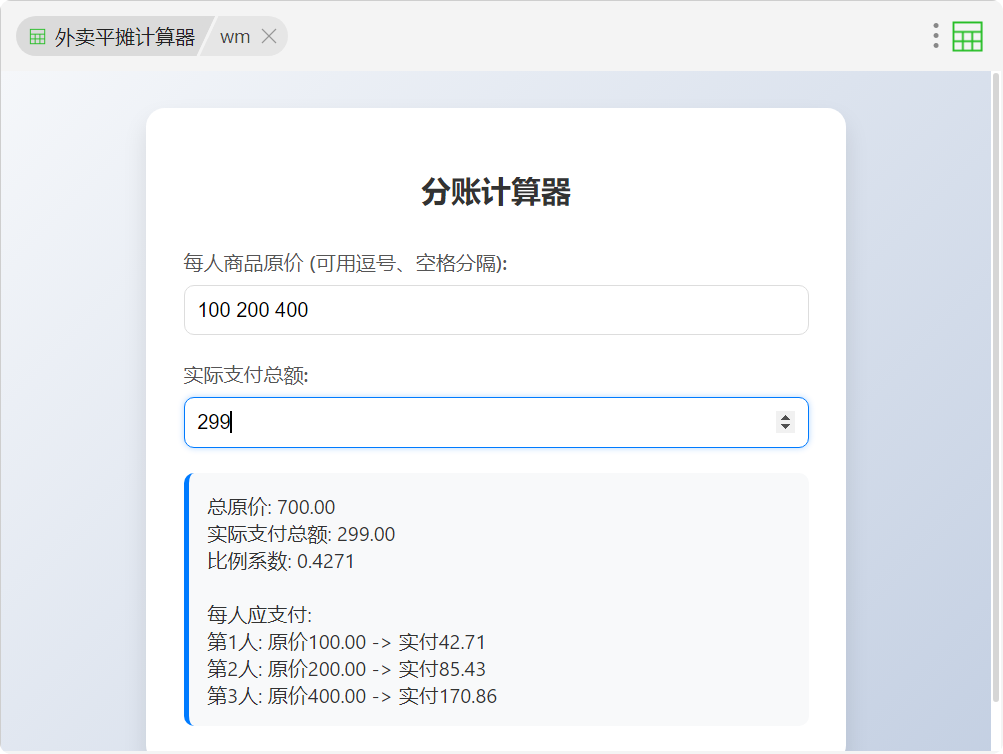1003x754 pixels.
Task: Click the 总原价: 700.00 line
Action: tap(271, 507)
